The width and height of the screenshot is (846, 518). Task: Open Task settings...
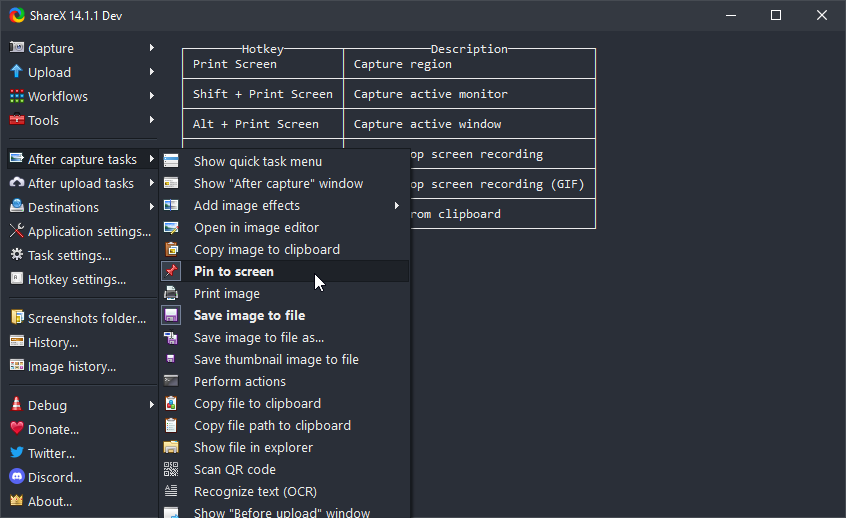[x=83, y=255]
